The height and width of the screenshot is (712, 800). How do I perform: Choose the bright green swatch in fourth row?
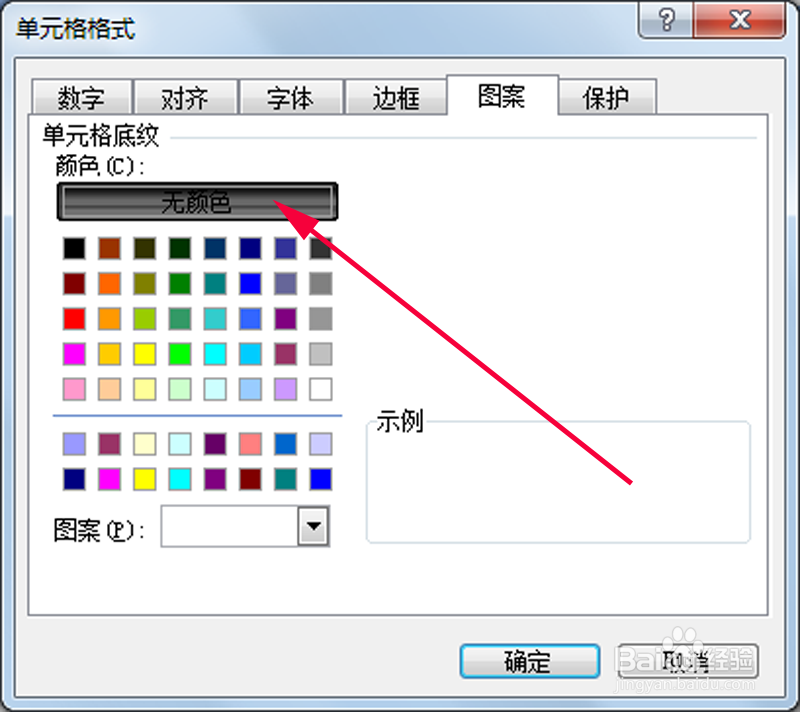pyautogui.click(x=180, y=354)
